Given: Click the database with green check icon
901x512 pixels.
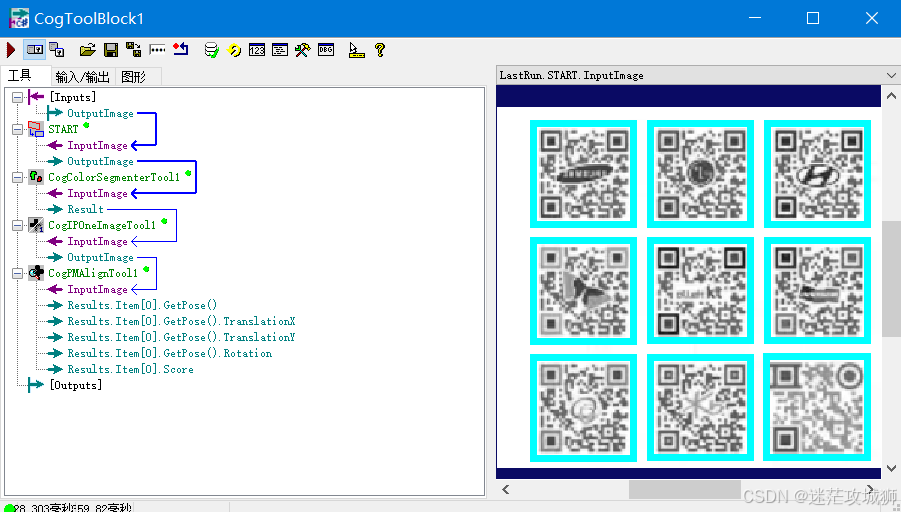Looking at the screenshot, I should tap(211, 50).
